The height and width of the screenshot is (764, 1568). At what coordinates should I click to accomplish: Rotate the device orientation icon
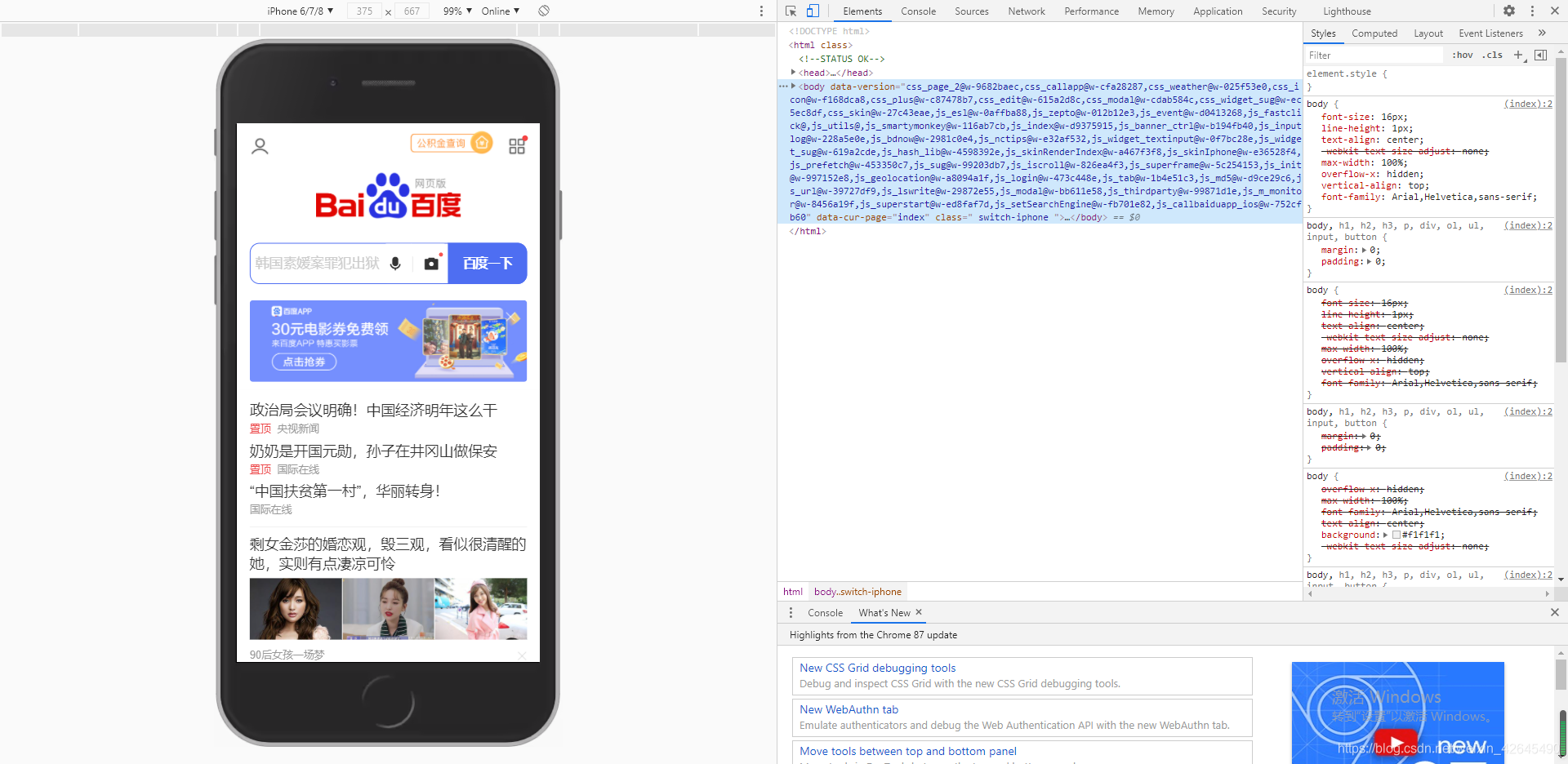tap(544, 11)
